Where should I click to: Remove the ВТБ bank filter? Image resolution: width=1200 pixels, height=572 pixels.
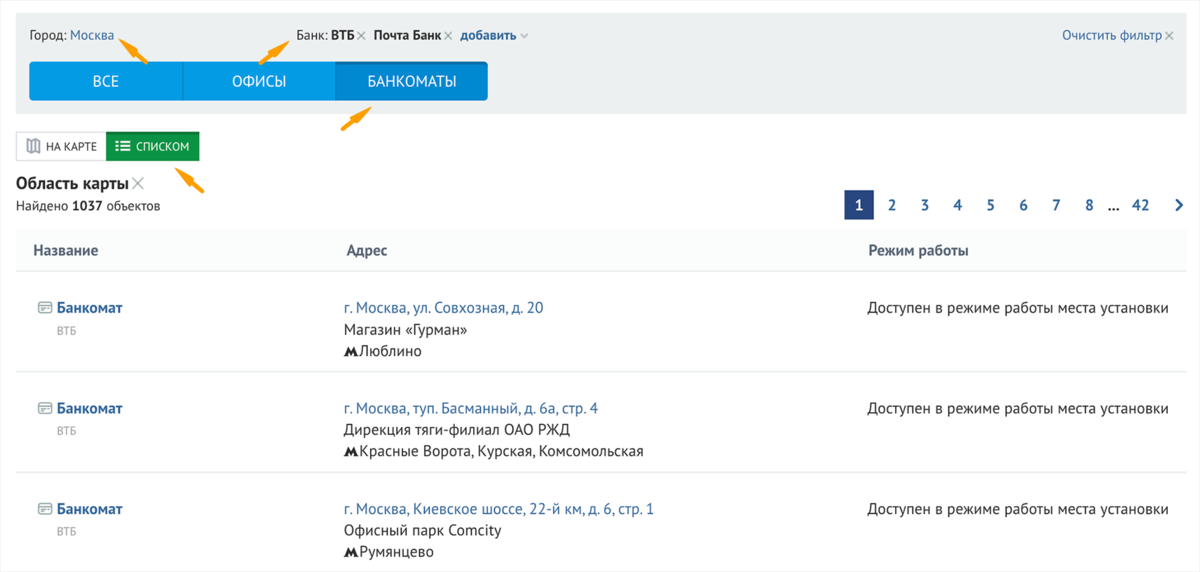[361, 36]
